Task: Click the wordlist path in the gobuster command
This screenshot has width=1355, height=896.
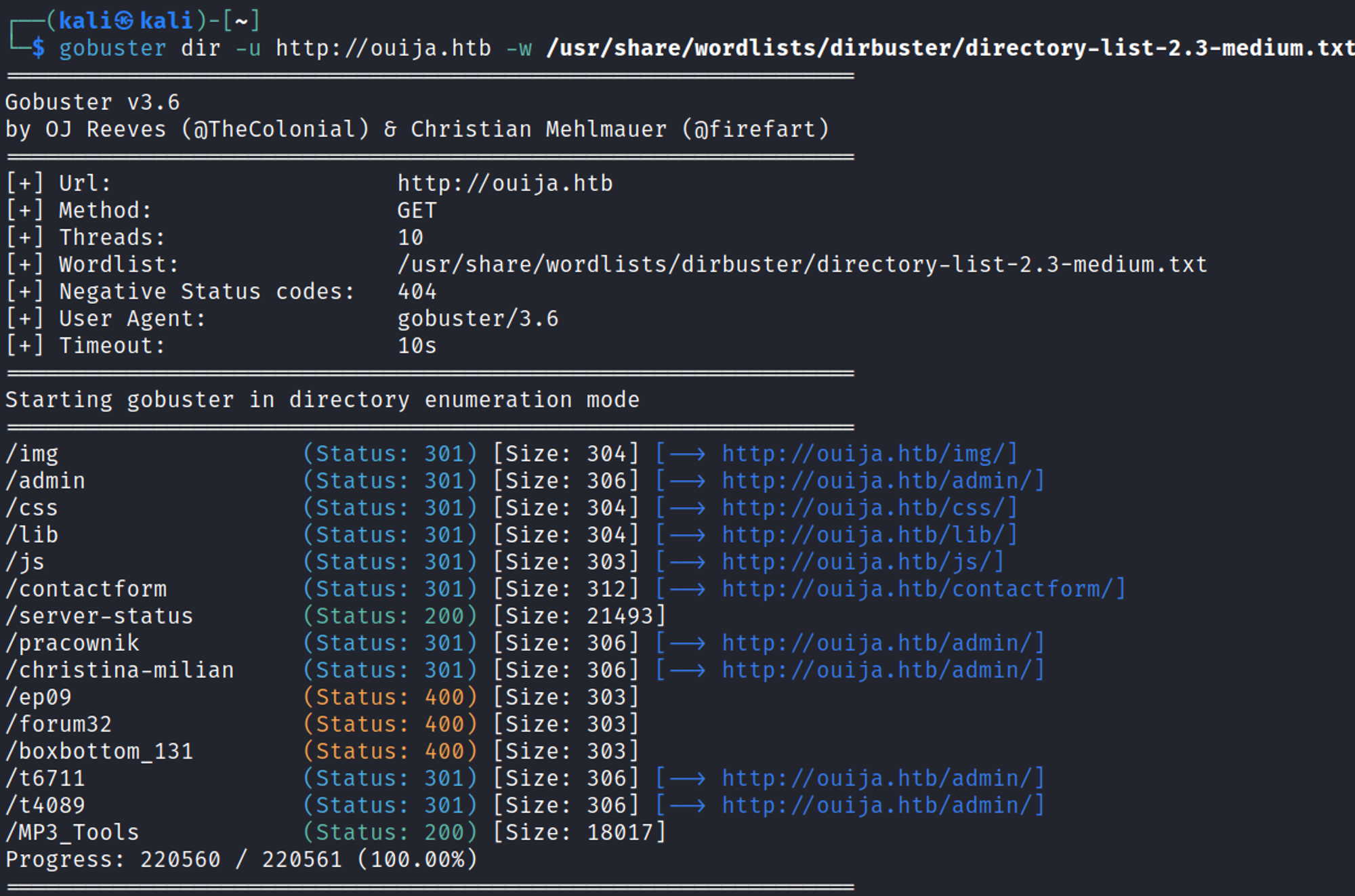Action: (948, 48)
